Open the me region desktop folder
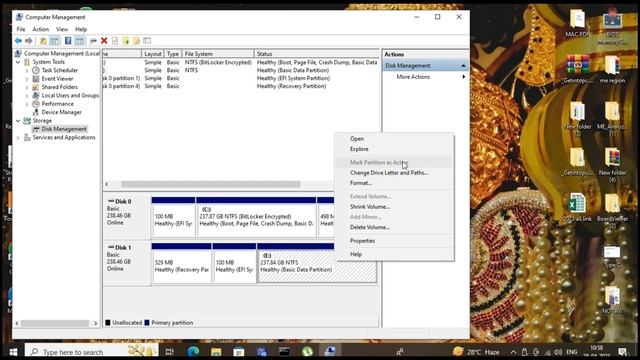 [x=612, y=69]
